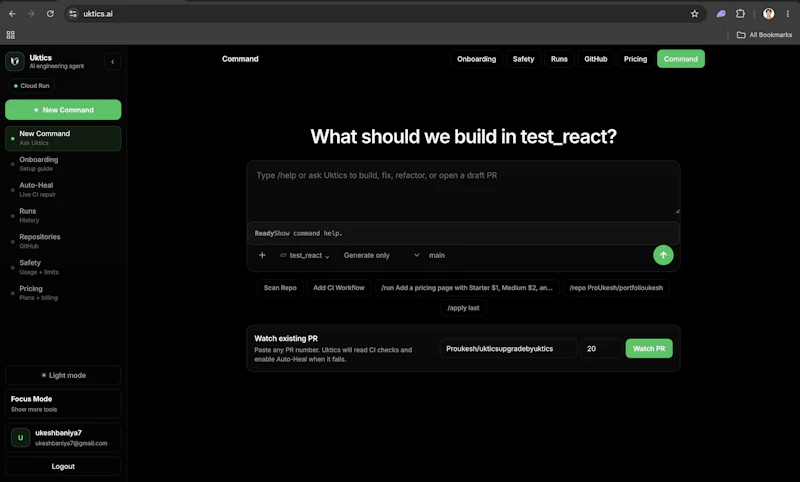Open the Runs tab in top navigation
Image resolution: width=800 pixels, height=482 pixels.
click(x=559, y=59)
